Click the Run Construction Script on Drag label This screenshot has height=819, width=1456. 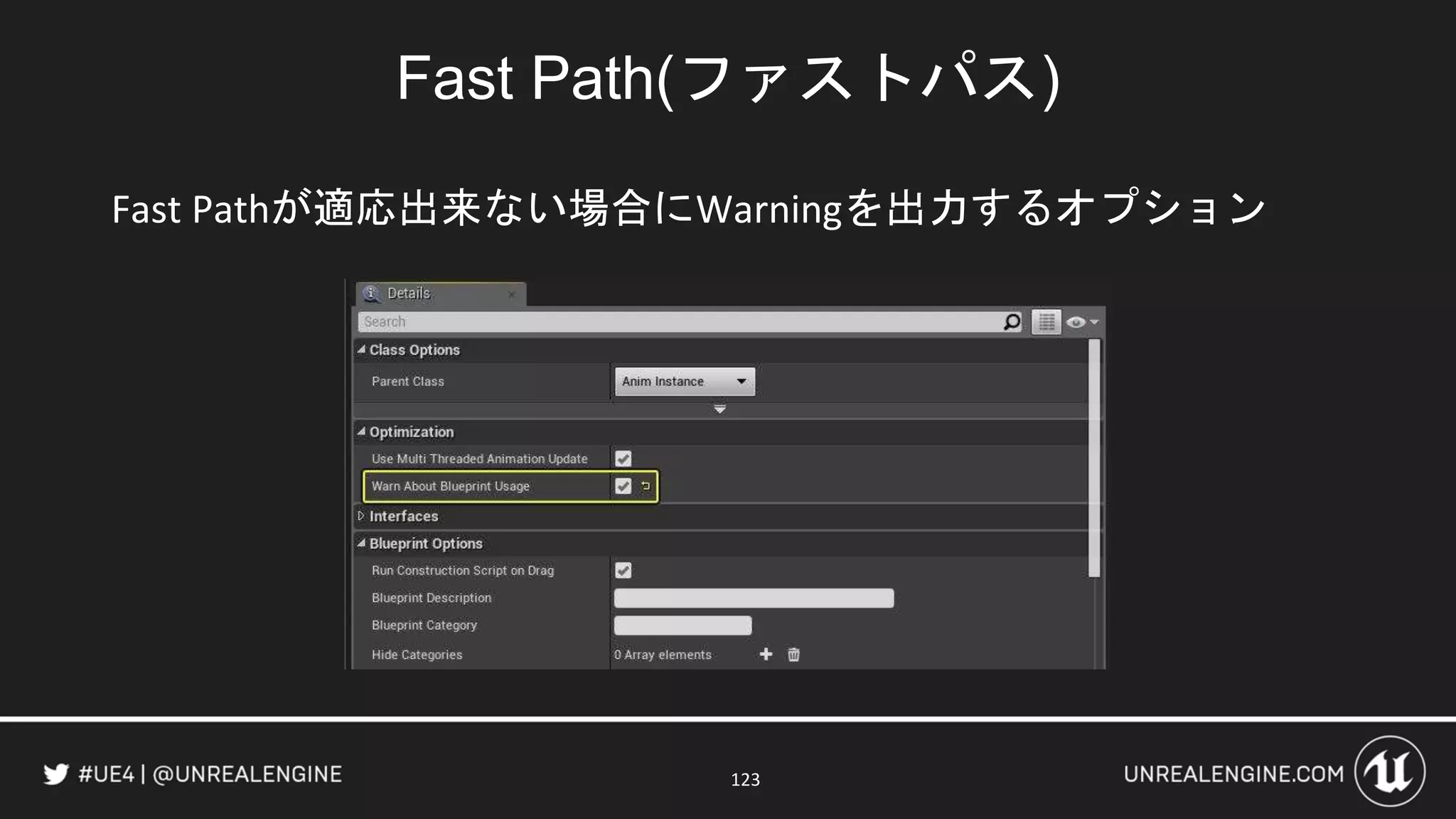(x=463, y=570)
